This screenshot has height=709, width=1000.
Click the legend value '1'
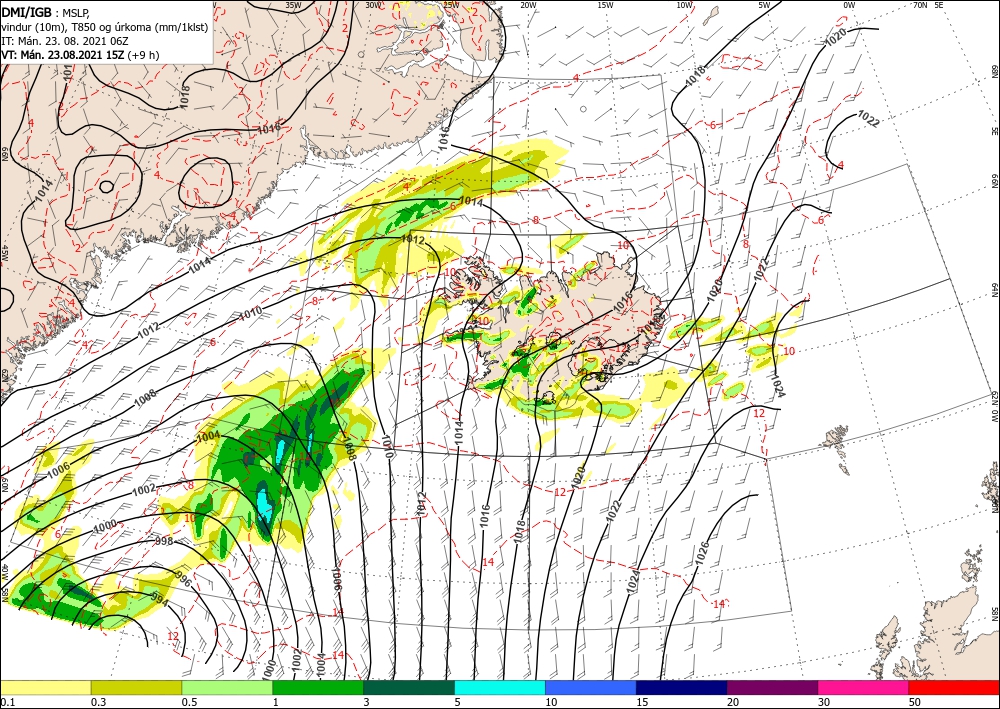pos(276,702)
